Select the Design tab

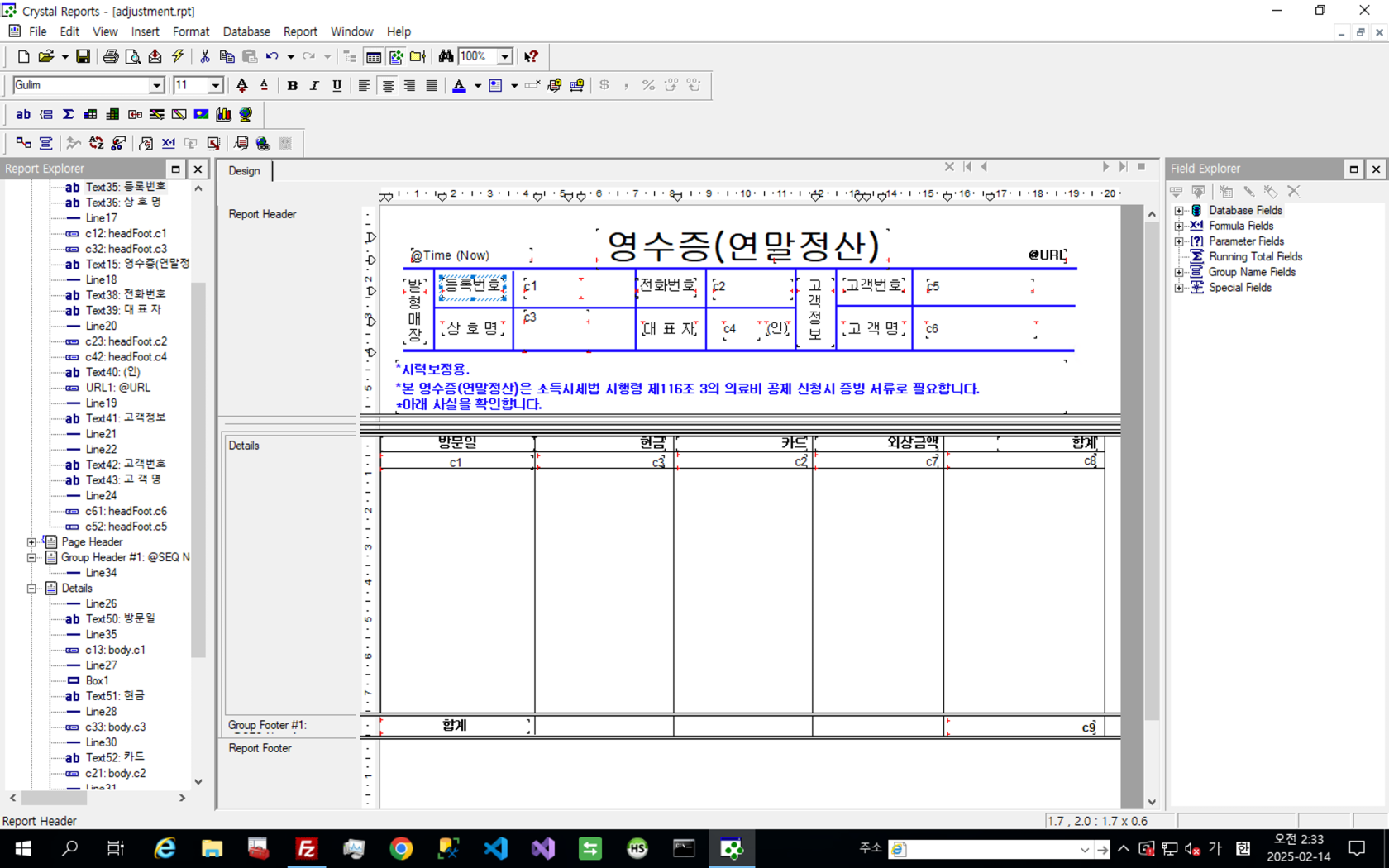(245, 170)
